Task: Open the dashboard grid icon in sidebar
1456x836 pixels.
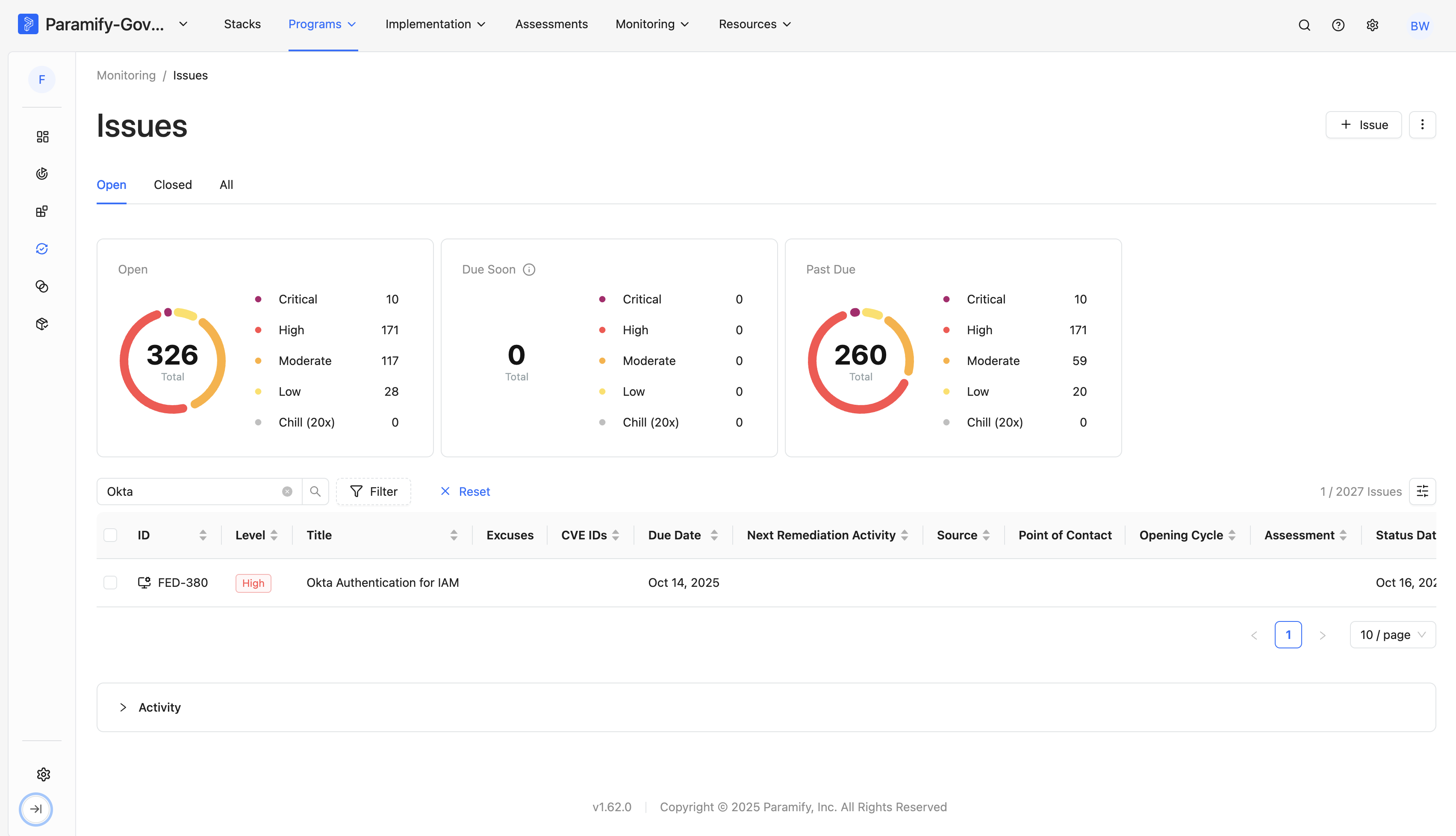Action: pyautogui.click(x=42, y=137)
